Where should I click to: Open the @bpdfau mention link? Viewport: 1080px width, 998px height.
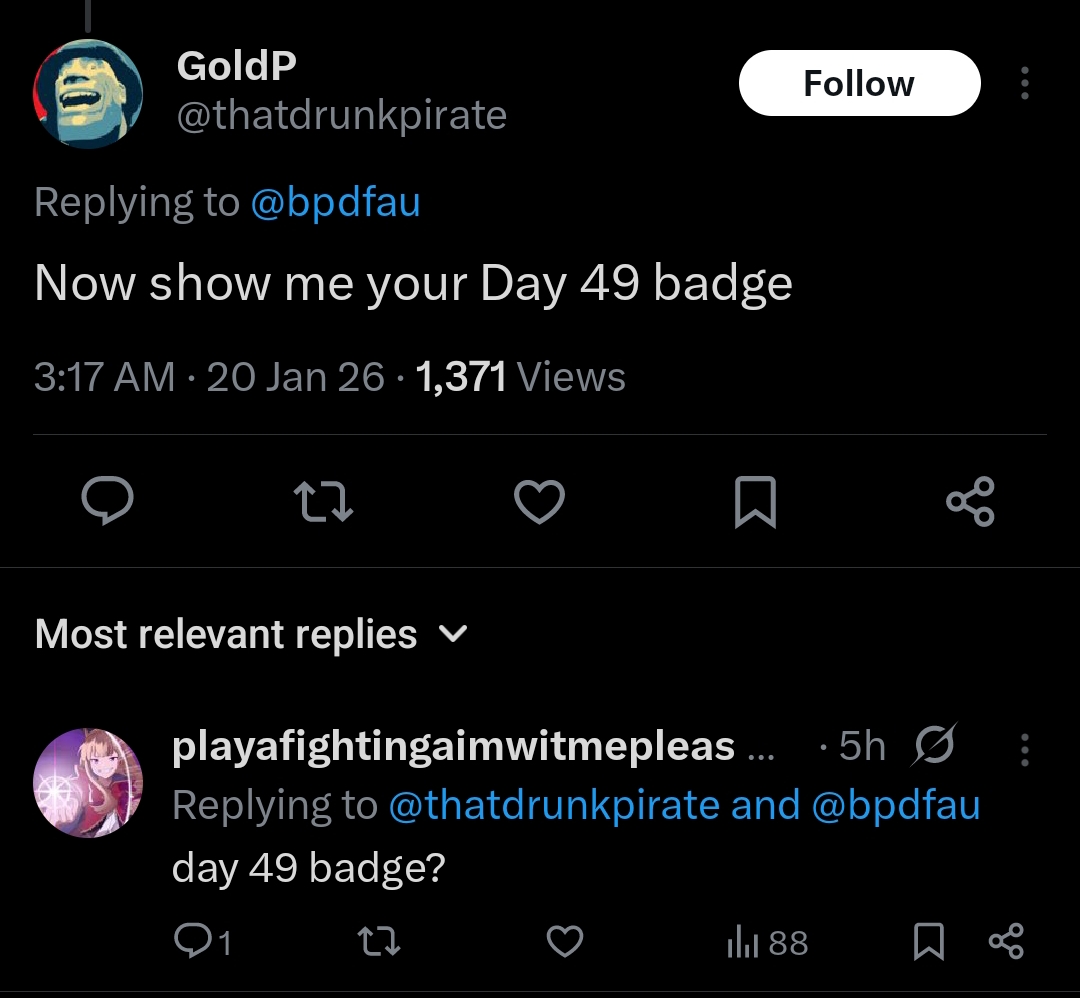335,202
